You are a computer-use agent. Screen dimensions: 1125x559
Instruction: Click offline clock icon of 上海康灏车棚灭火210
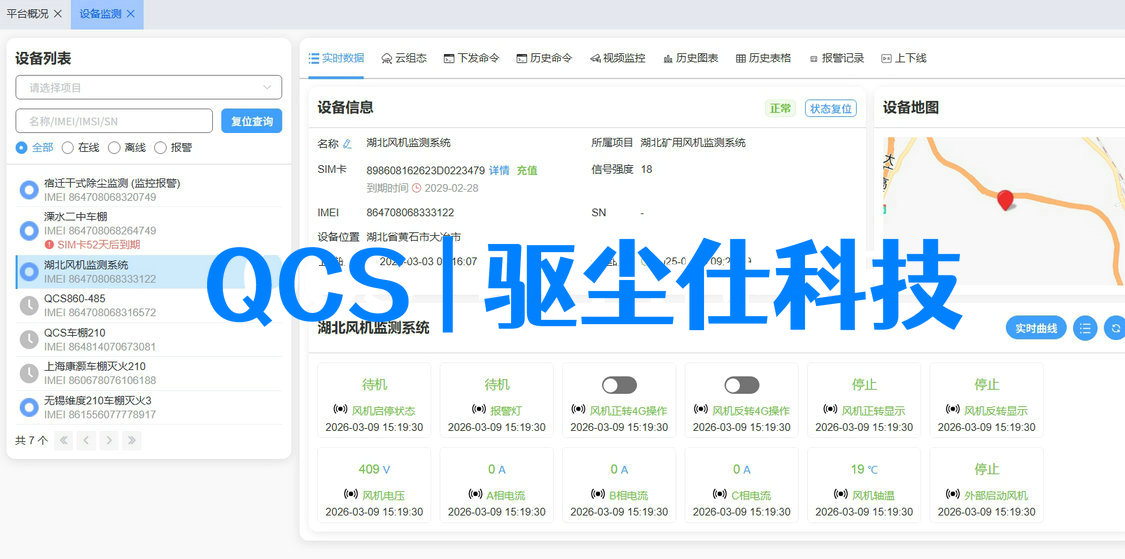click(29, 373)
